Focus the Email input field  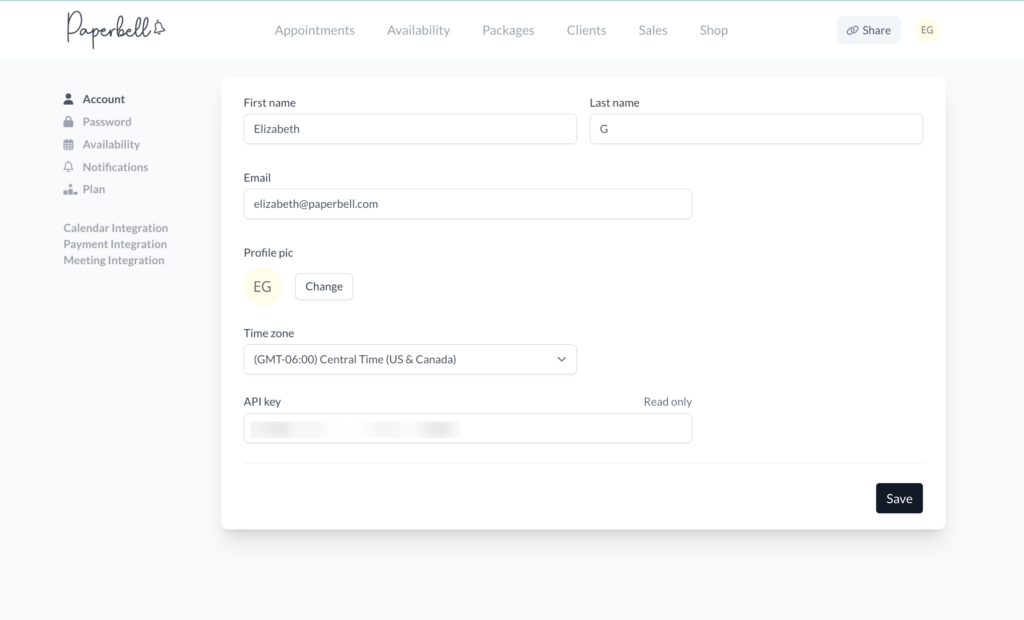pyautogui.click(x=467, y=204)
